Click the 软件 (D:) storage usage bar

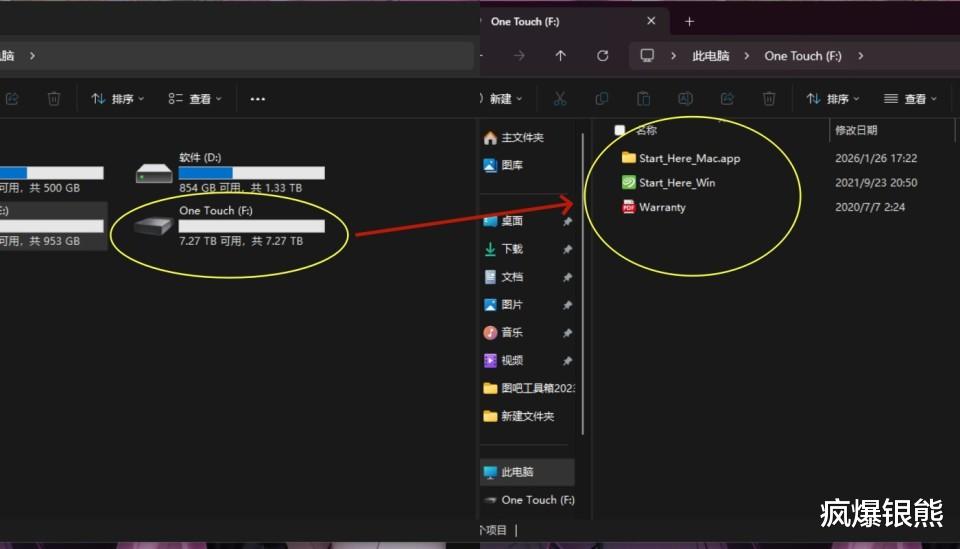(252, 173)
